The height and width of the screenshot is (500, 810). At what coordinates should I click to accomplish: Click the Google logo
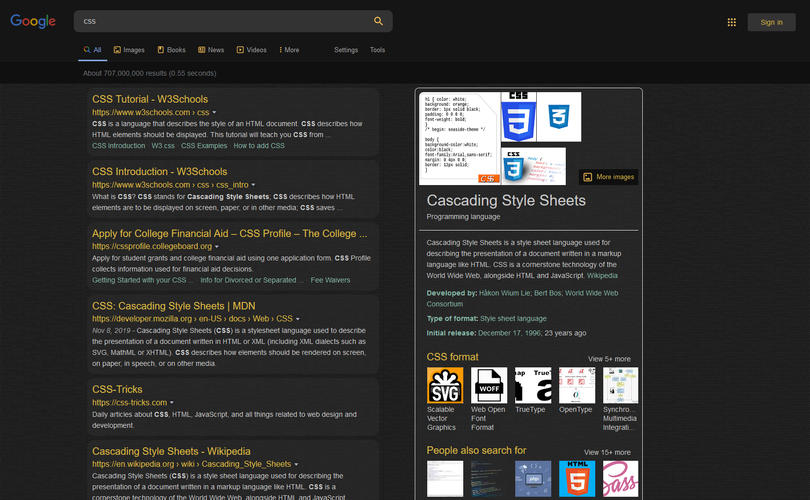coord(33,21)
